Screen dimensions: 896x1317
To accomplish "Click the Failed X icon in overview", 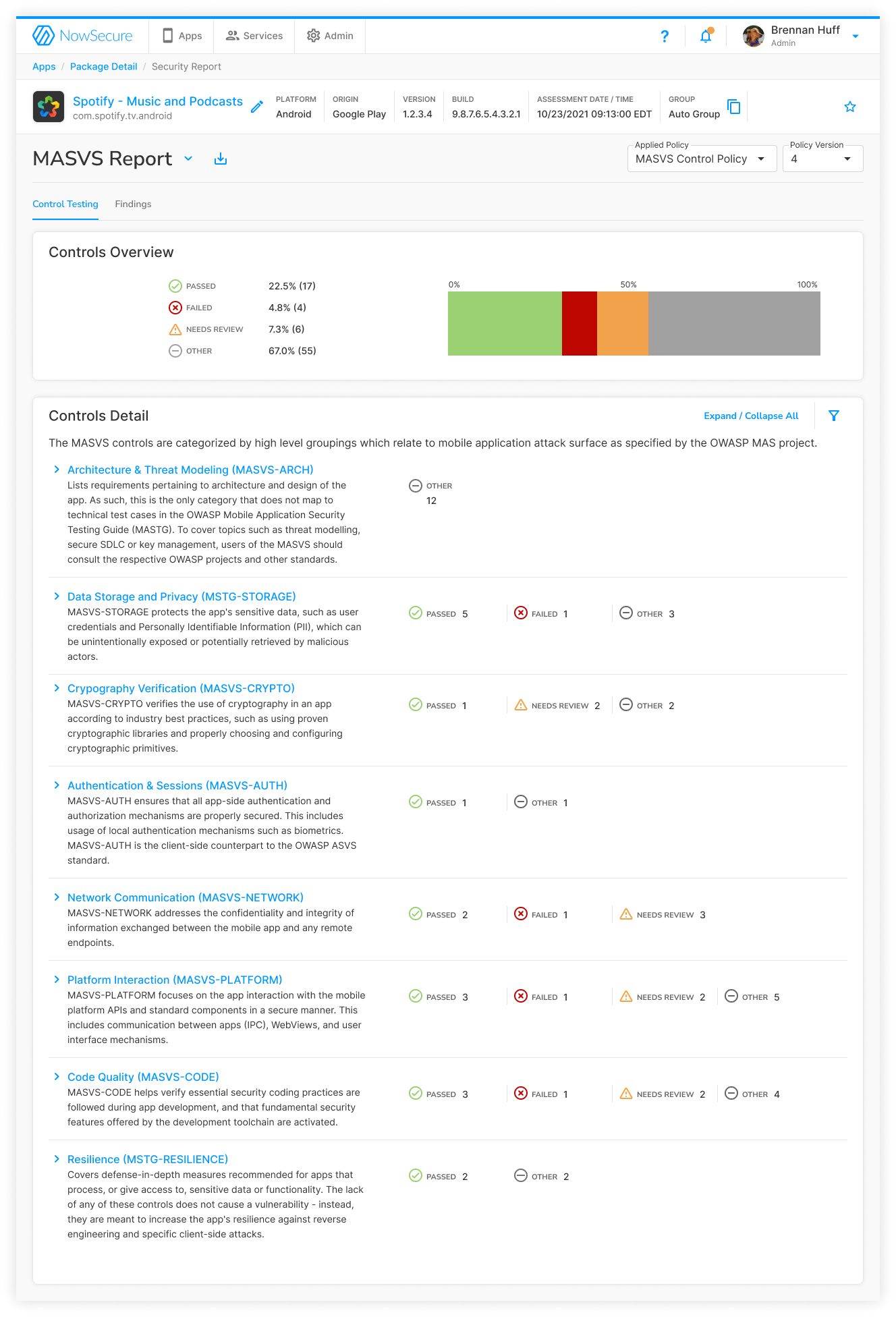I will coord(175,308).
